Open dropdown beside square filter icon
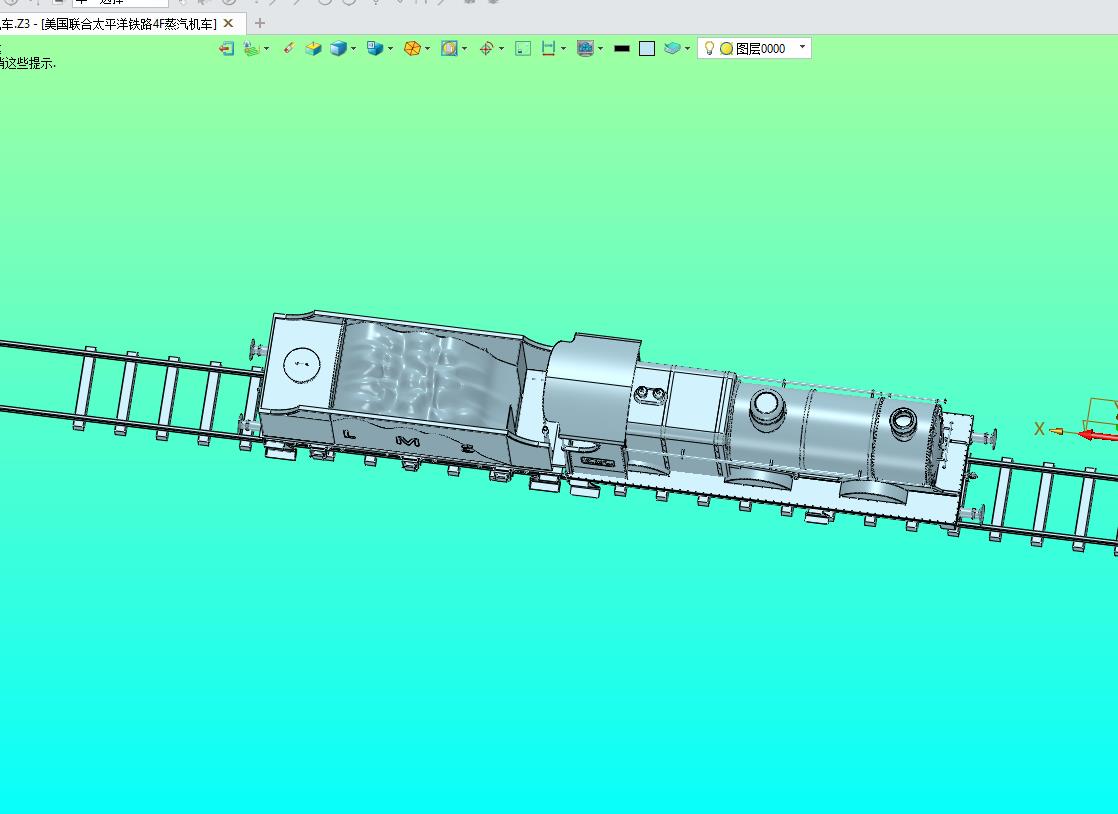1118x814 pixels. (464, 48)
